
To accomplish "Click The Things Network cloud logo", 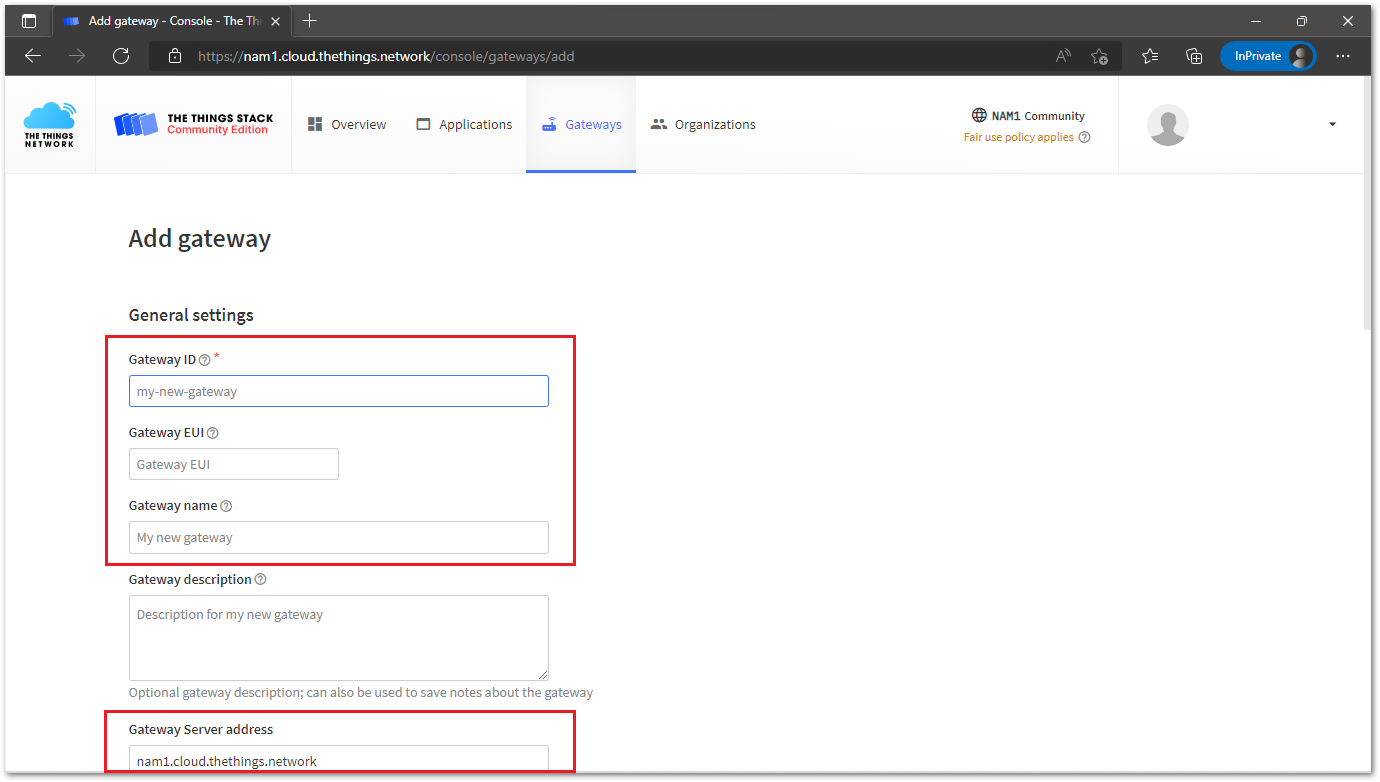I will point(50,124).
